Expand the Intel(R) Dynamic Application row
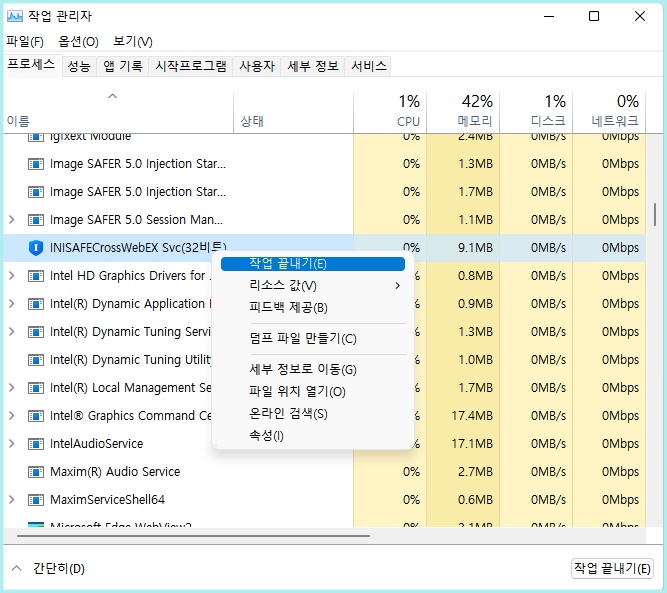 point(12,304)
